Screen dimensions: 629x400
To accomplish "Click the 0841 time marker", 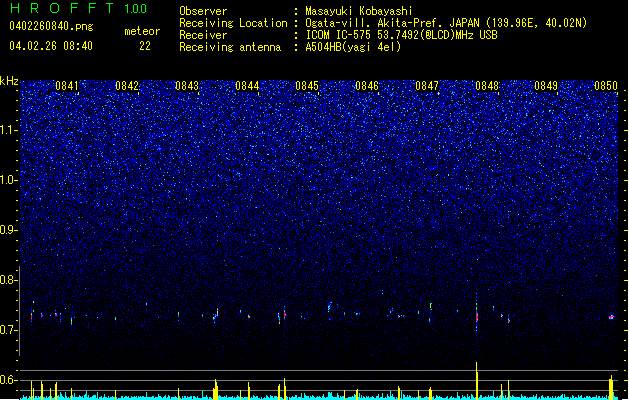I will (x=67, y=86).
